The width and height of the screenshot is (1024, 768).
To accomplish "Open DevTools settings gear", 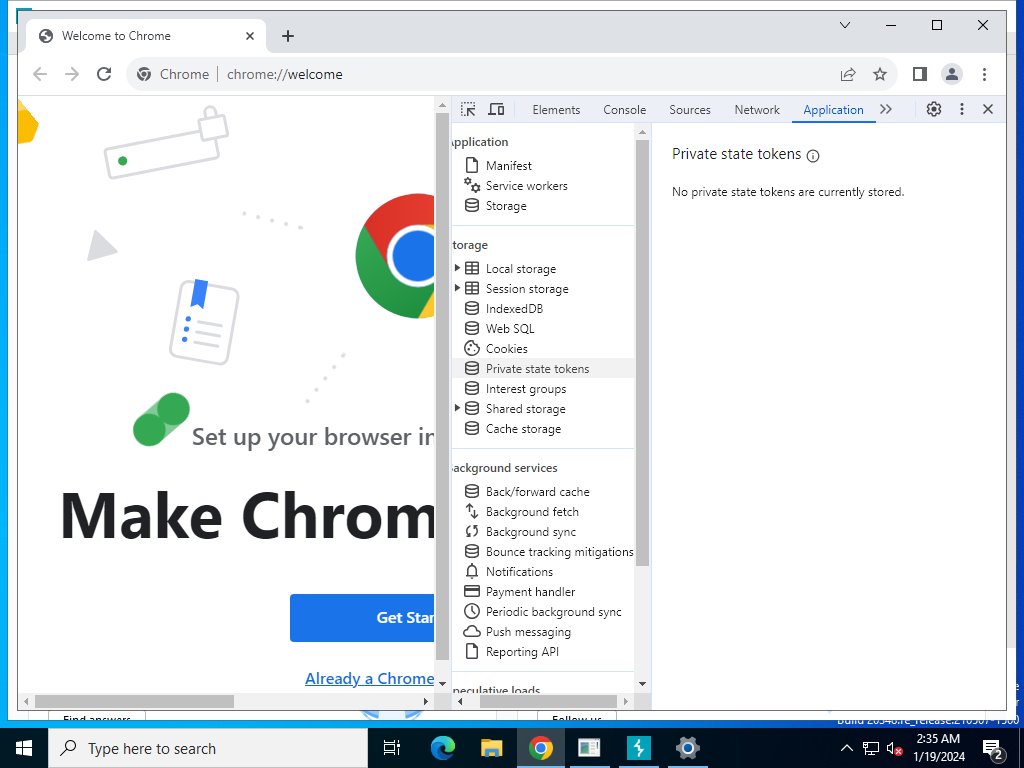I will [934, 109].
